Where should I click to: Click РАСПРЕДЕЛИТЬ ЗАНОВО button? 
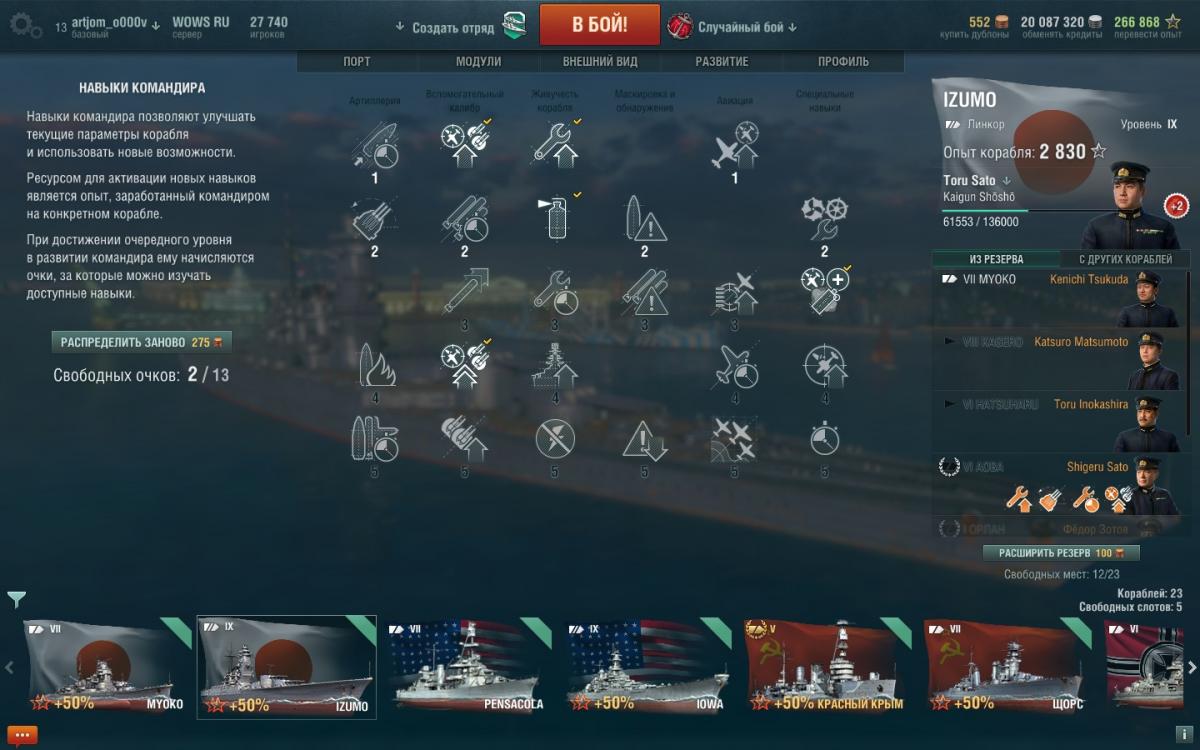(141, 342)
